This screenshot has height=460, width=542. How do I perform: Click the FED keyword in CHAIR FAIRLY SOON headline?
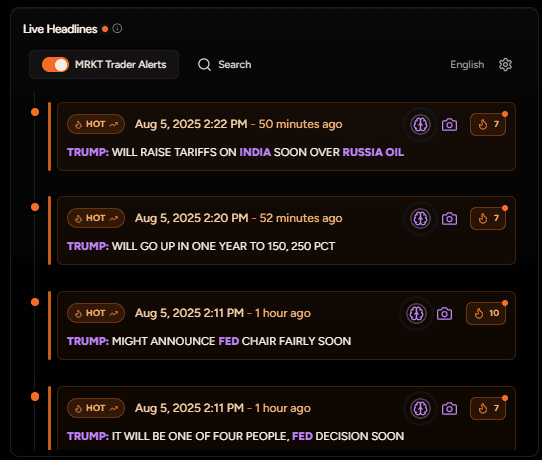coord(228,341)
